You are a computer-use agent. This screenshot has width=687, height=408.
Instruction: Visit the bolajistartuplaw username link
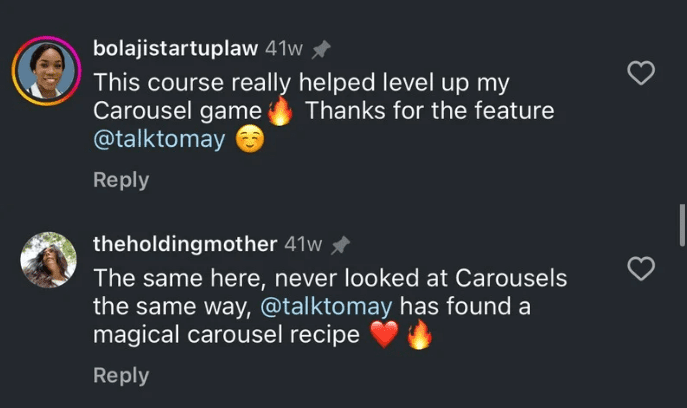click(x=175, y=49)
